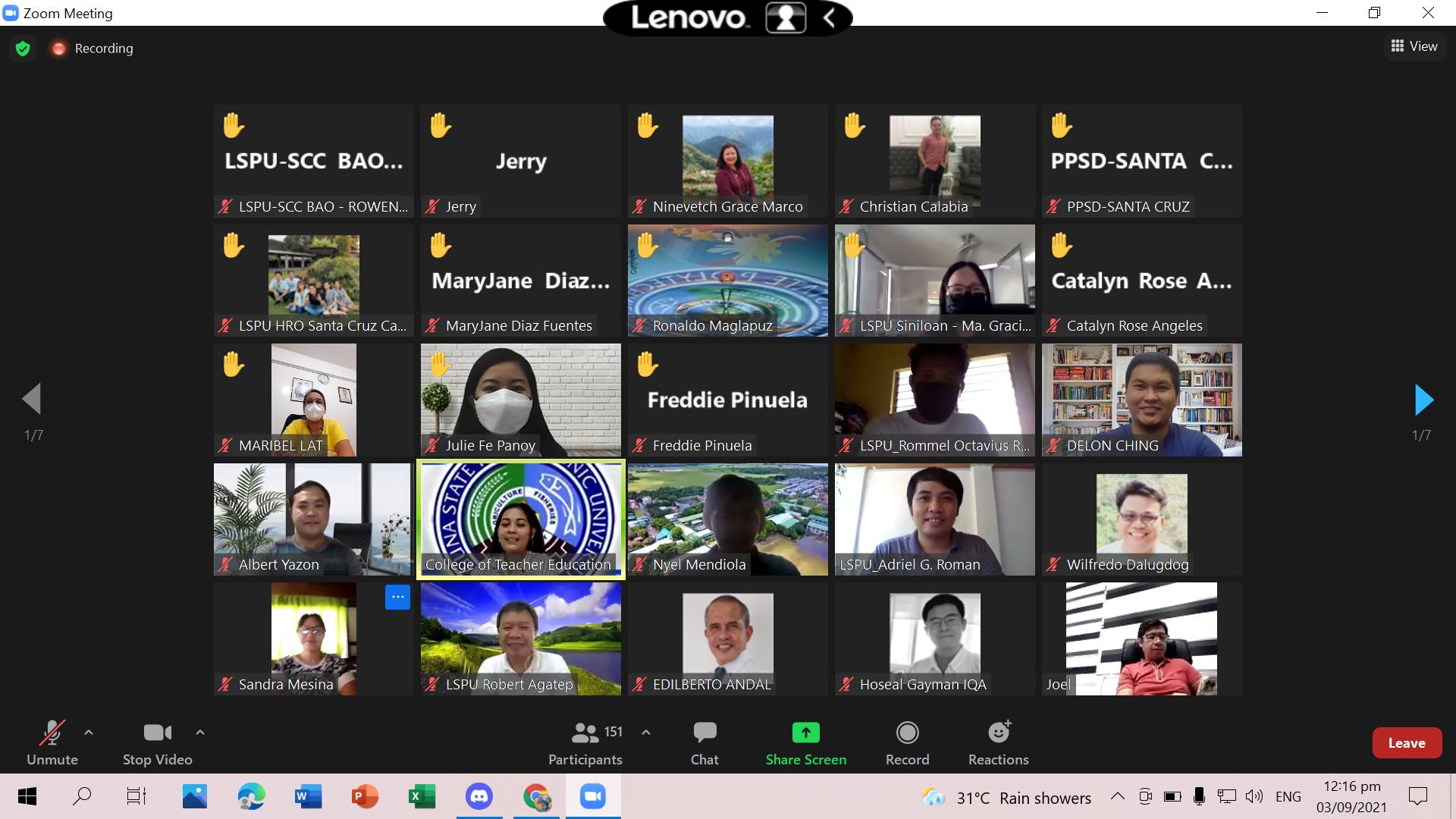Open the Chat panel
Image resolution: width=1456 pixels, height=819 pixels.
click(704, 743)
